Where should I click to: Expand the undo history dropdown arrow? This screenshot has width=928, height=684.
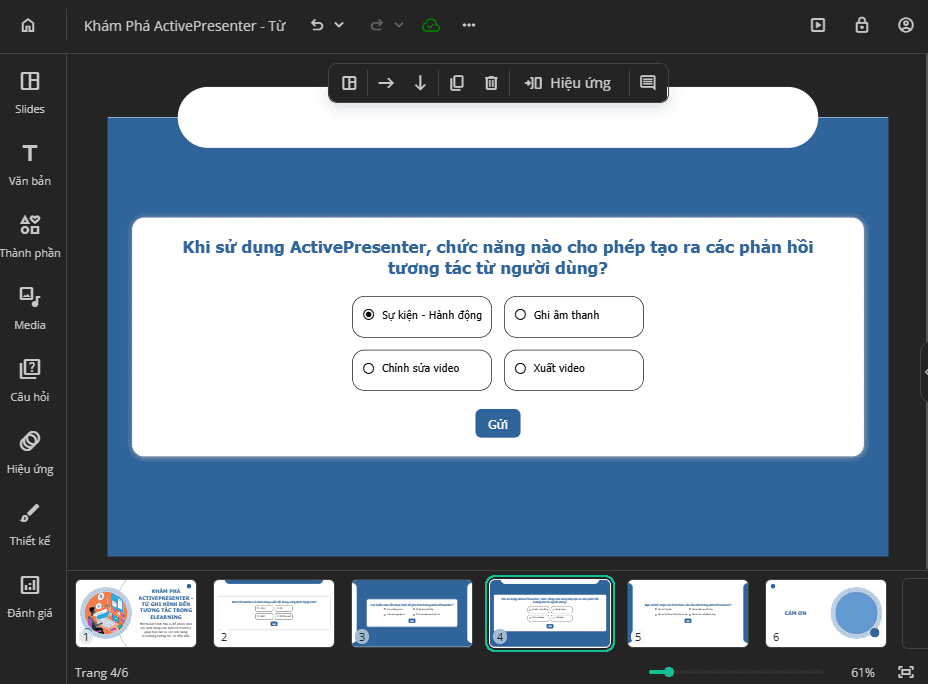click(x=339, y=25)
